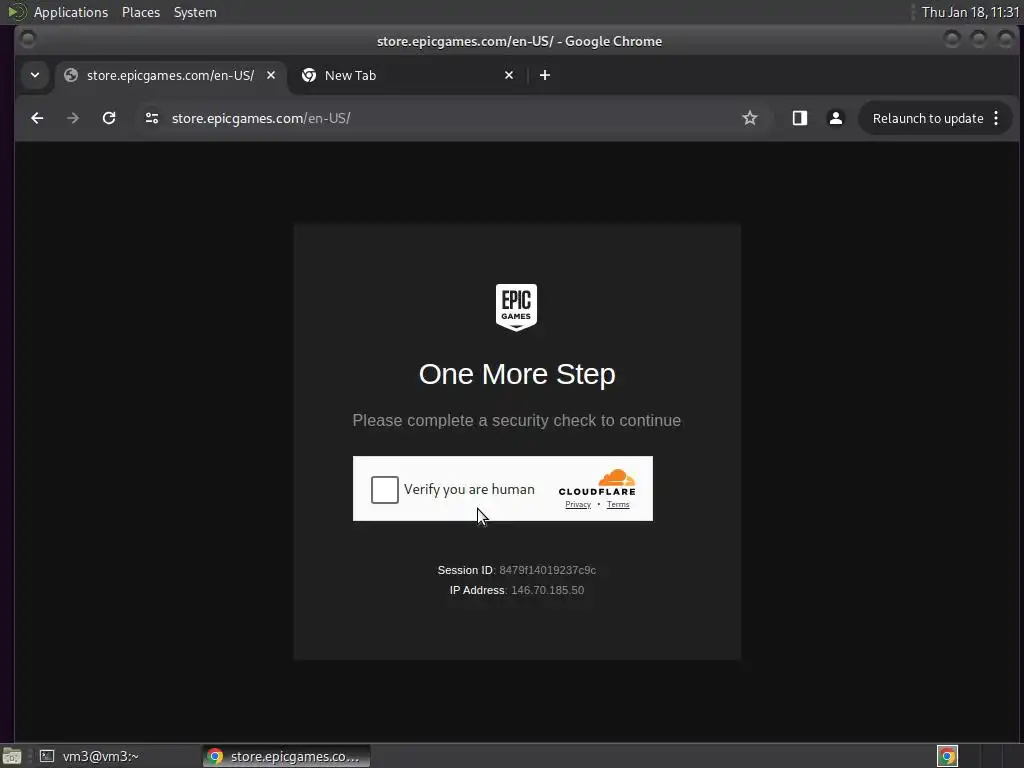This screenshot has height=768, width=1024.
Task: Click the show desktop icon in the taskbar
Action: point(12,756)
